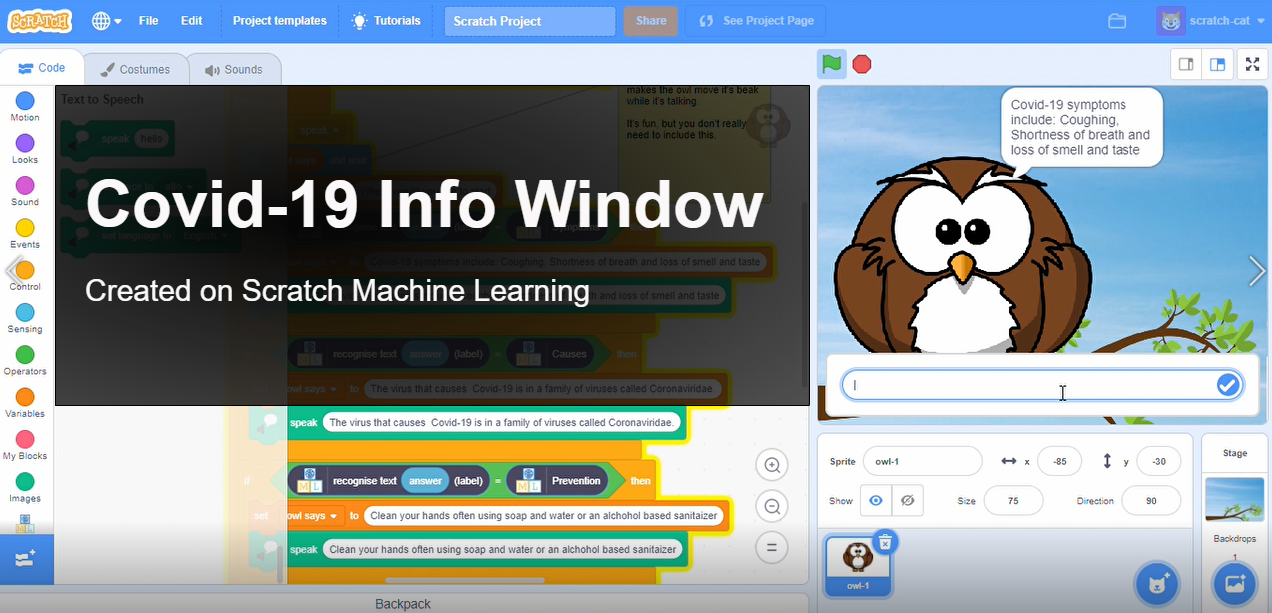Viewport: 1272px width, 613px height.
Task: Click the Add Extension button
Action: pyautogui.click(x=26, y=559)
